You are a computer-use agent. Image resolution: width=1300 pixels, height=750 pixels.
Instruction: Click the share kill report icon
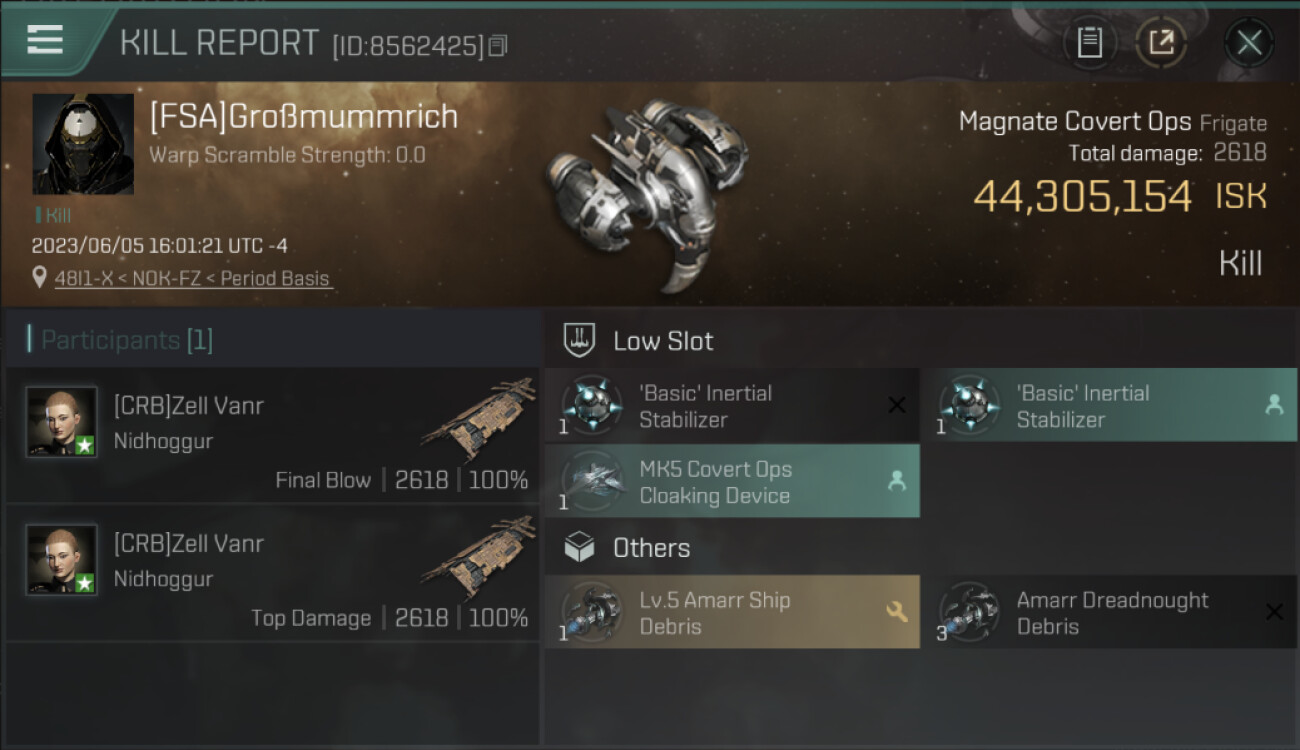pos(1161,42)
